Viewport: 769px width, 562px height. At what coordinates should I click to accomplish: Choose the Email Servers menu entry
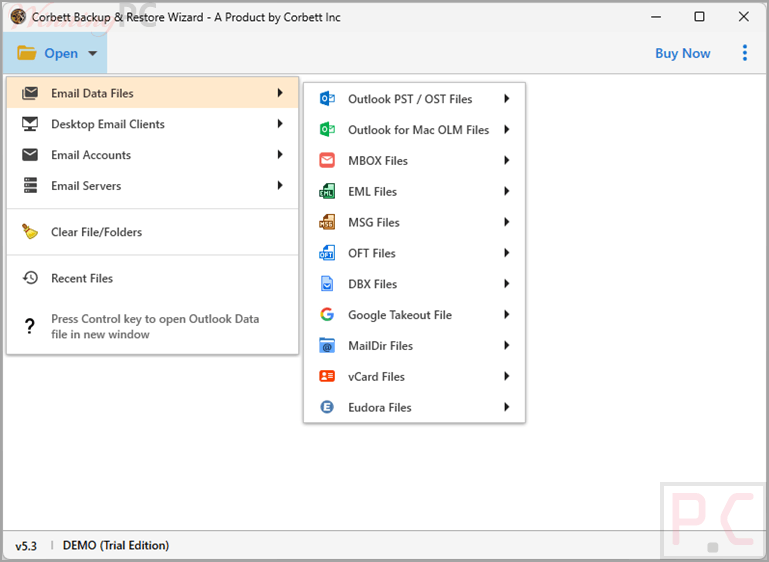[153, 185]
